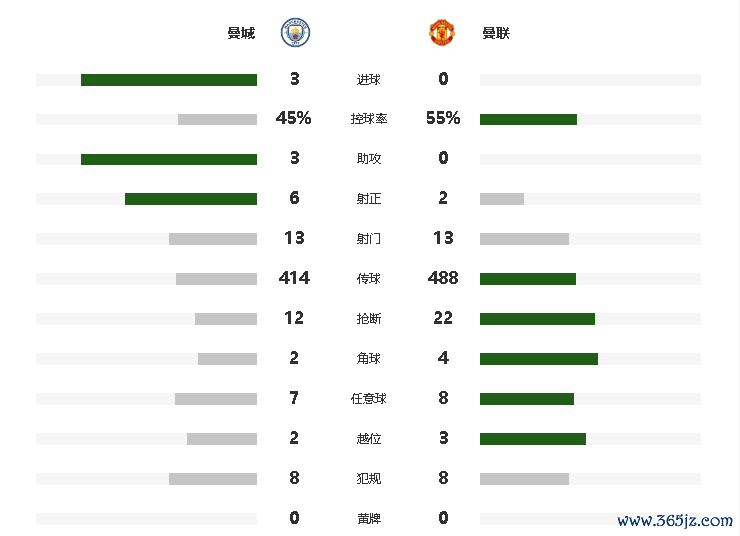Viewport: 740px width, 536px height.
Task: Select the 助攻 row label
Action: click(x=368, y=159)
